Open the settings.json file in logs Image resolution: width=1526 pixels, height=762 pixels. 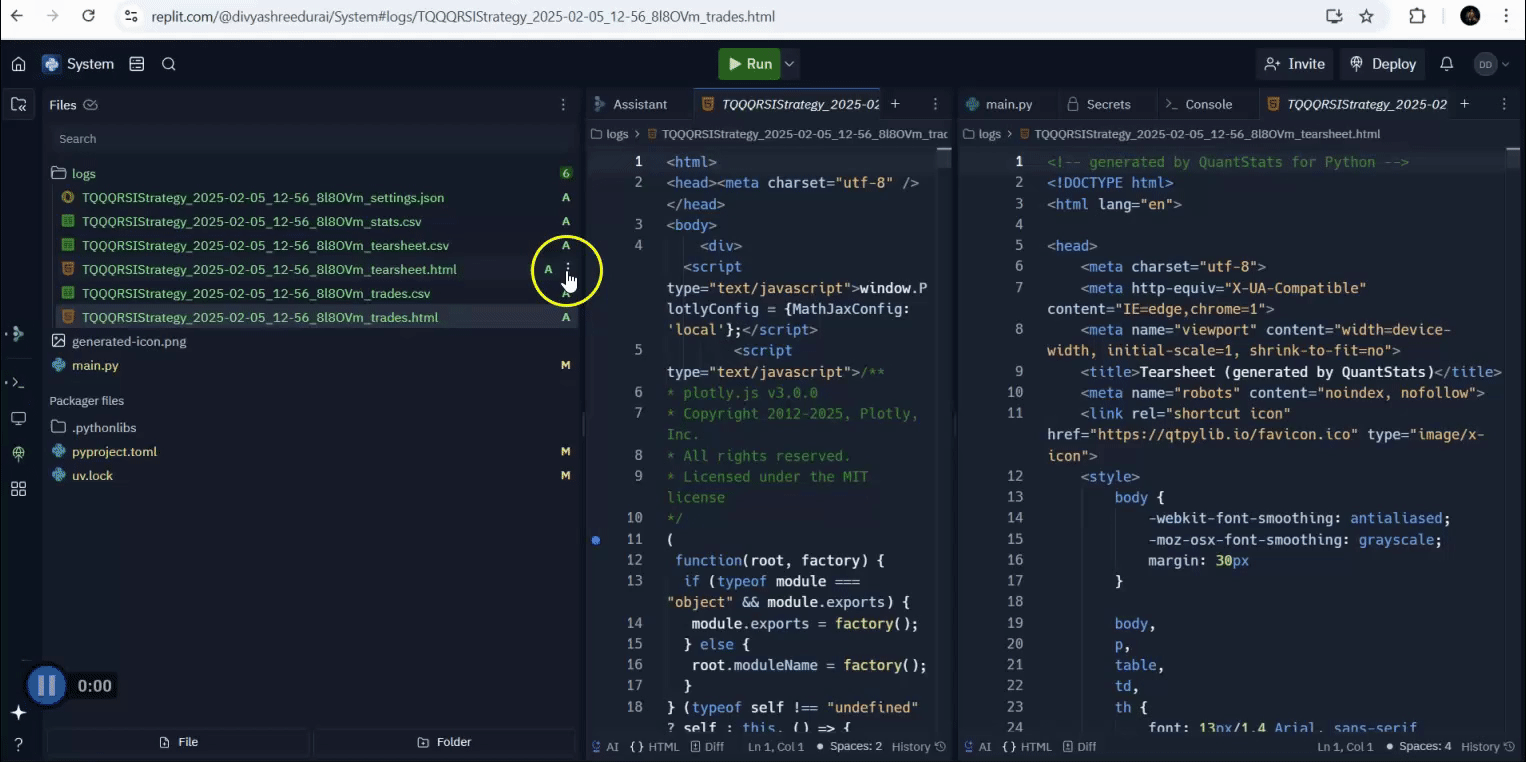point(263,198)
